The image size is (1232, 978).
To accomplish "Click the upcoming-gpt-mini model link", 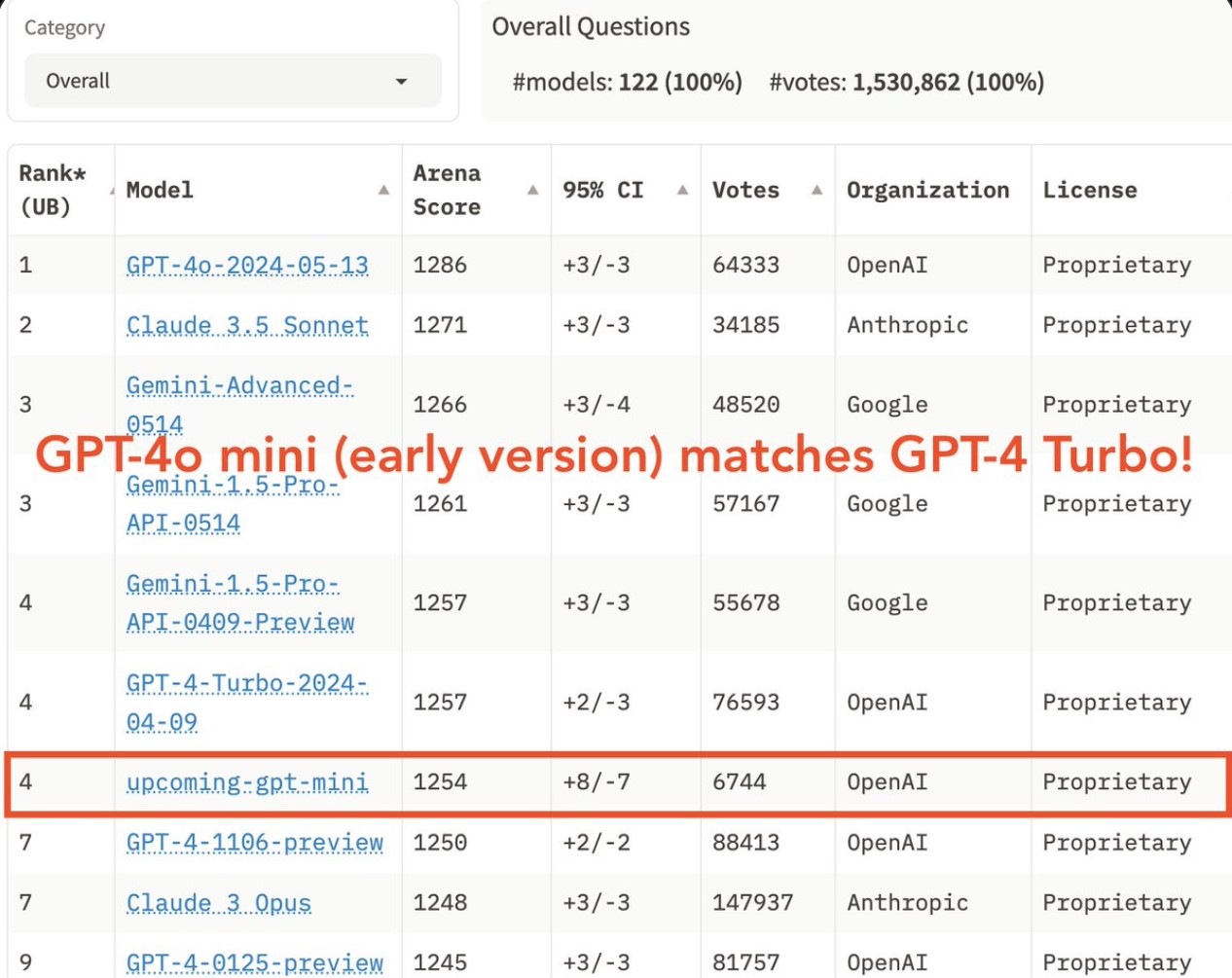I will tap(247, 782).
